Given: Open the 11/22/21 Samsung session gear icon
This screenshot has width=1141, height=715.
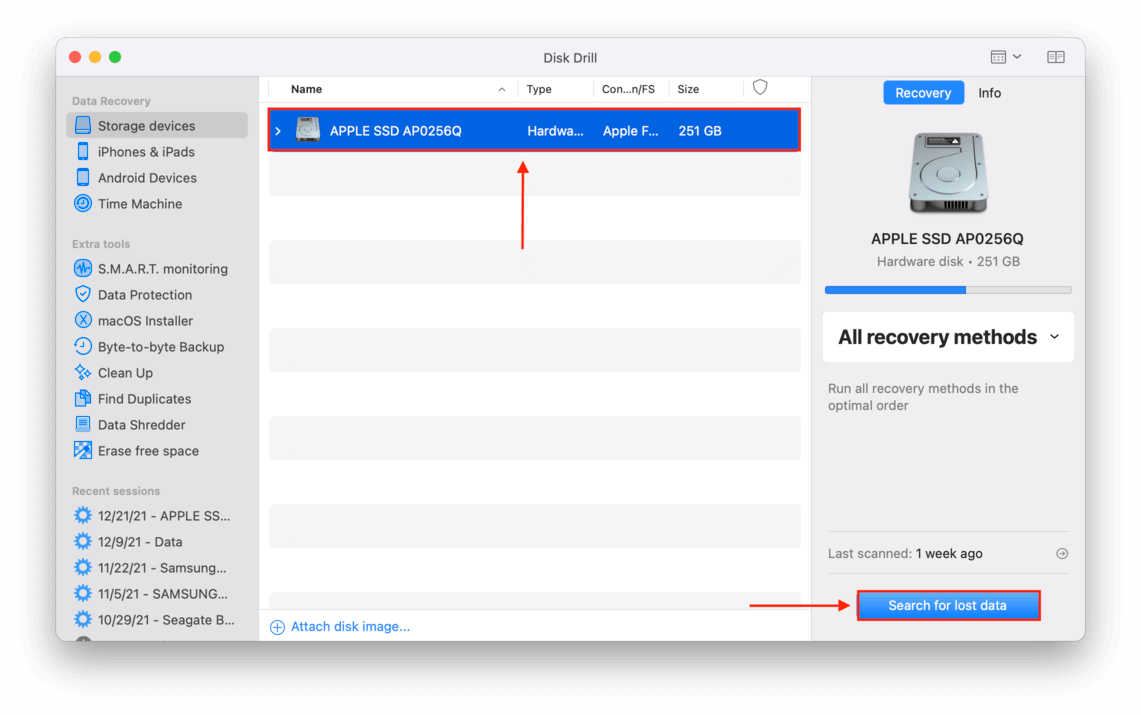Looking at the screenshot, I should [x=83, y=567].
